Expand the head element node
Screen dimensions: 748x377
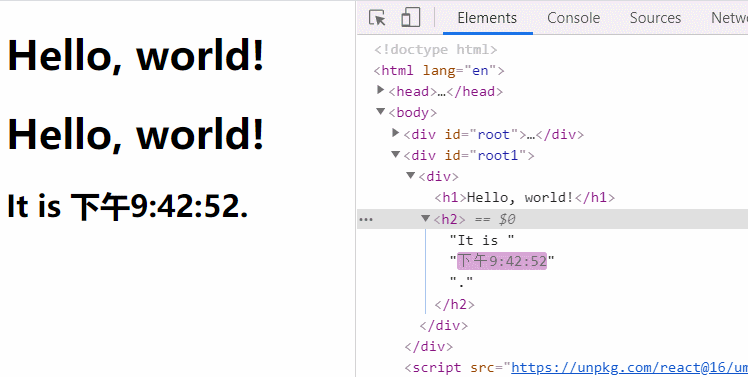click(381, 90)
